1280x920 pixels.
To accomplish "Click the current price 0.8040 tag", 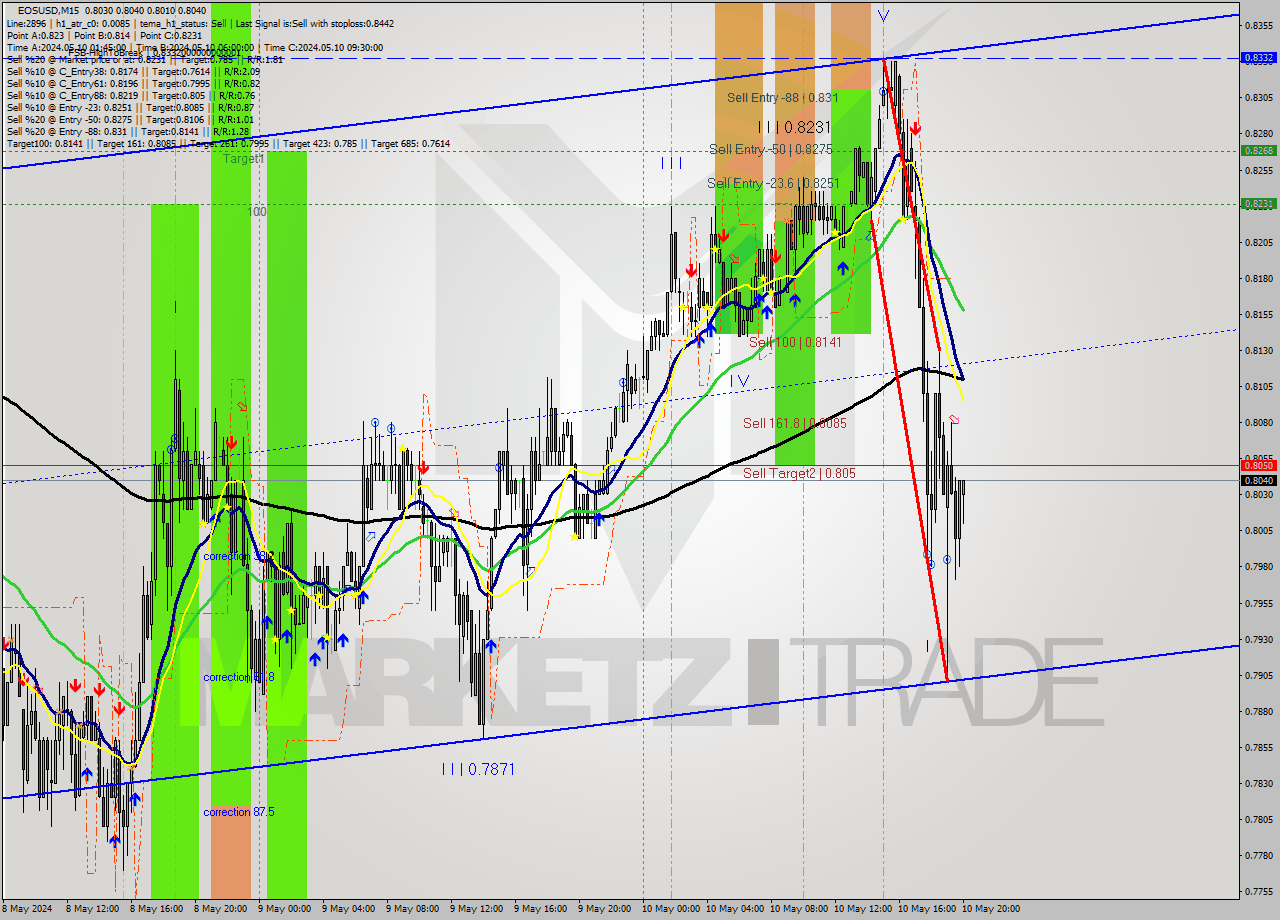I will pos(1257,480).
